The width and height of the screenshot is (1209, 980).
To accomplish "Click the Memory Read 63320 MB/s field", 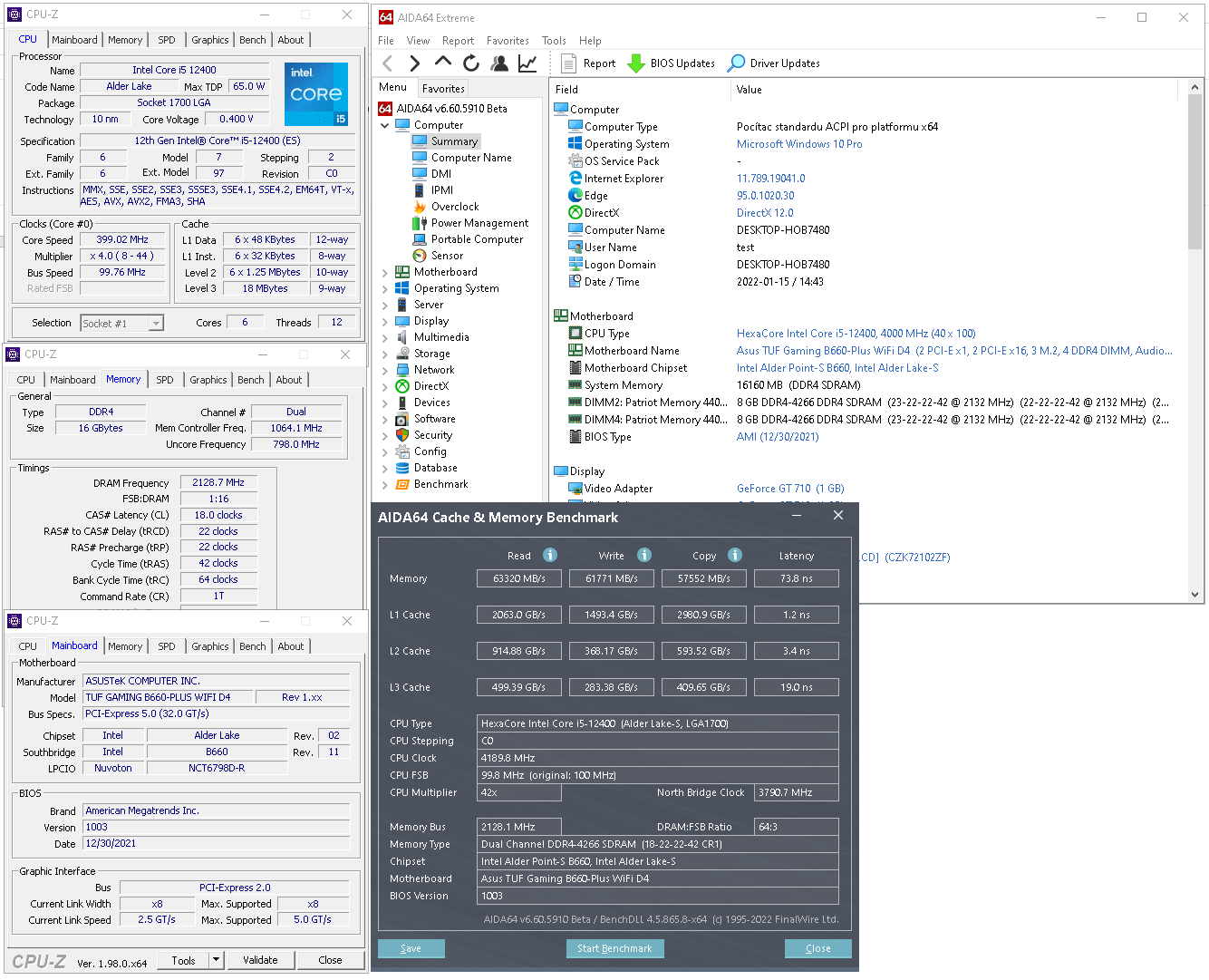I will 519,578.
